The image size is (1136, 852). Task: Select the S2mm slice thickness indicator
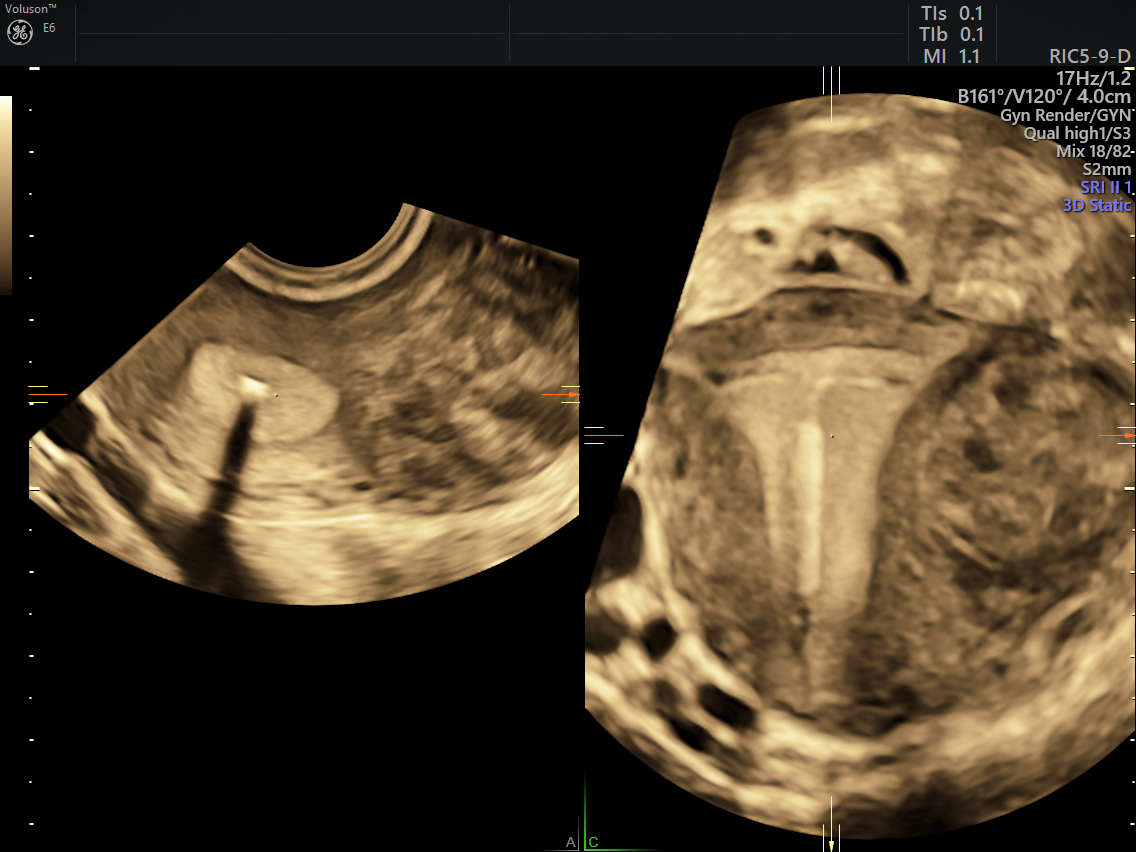pyautogui.click(x=1108, y=170)
